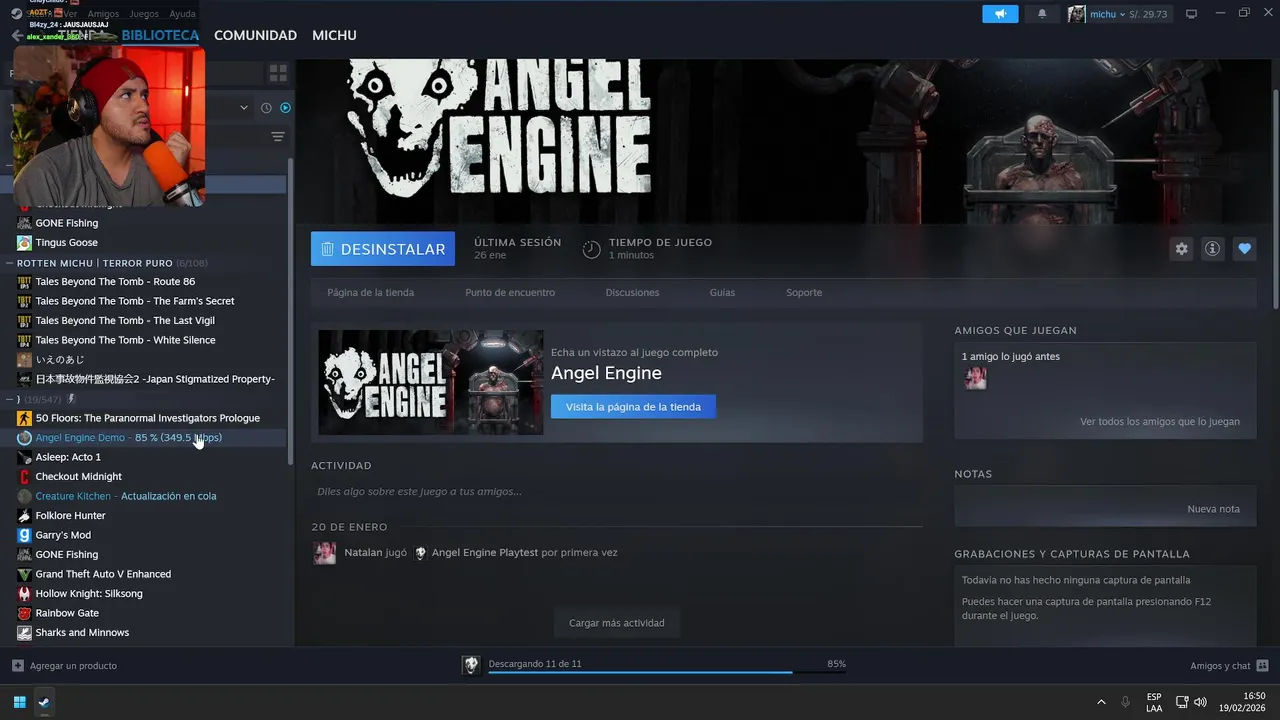1280x720 pixels.
Task: Open the MICHU profile tab
Action: point(334,35)
